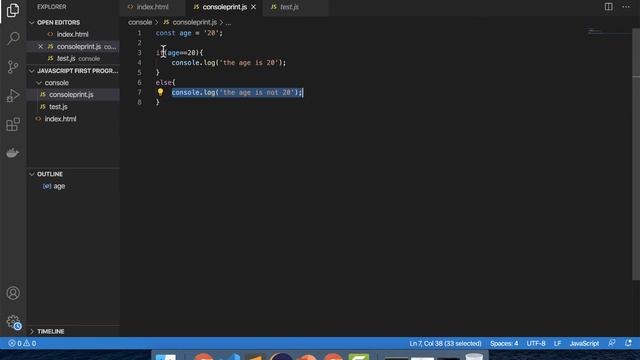Viewport: 640px width, 360px height.
Task: Open the Search view in activity bar
Action: point(13,38)
